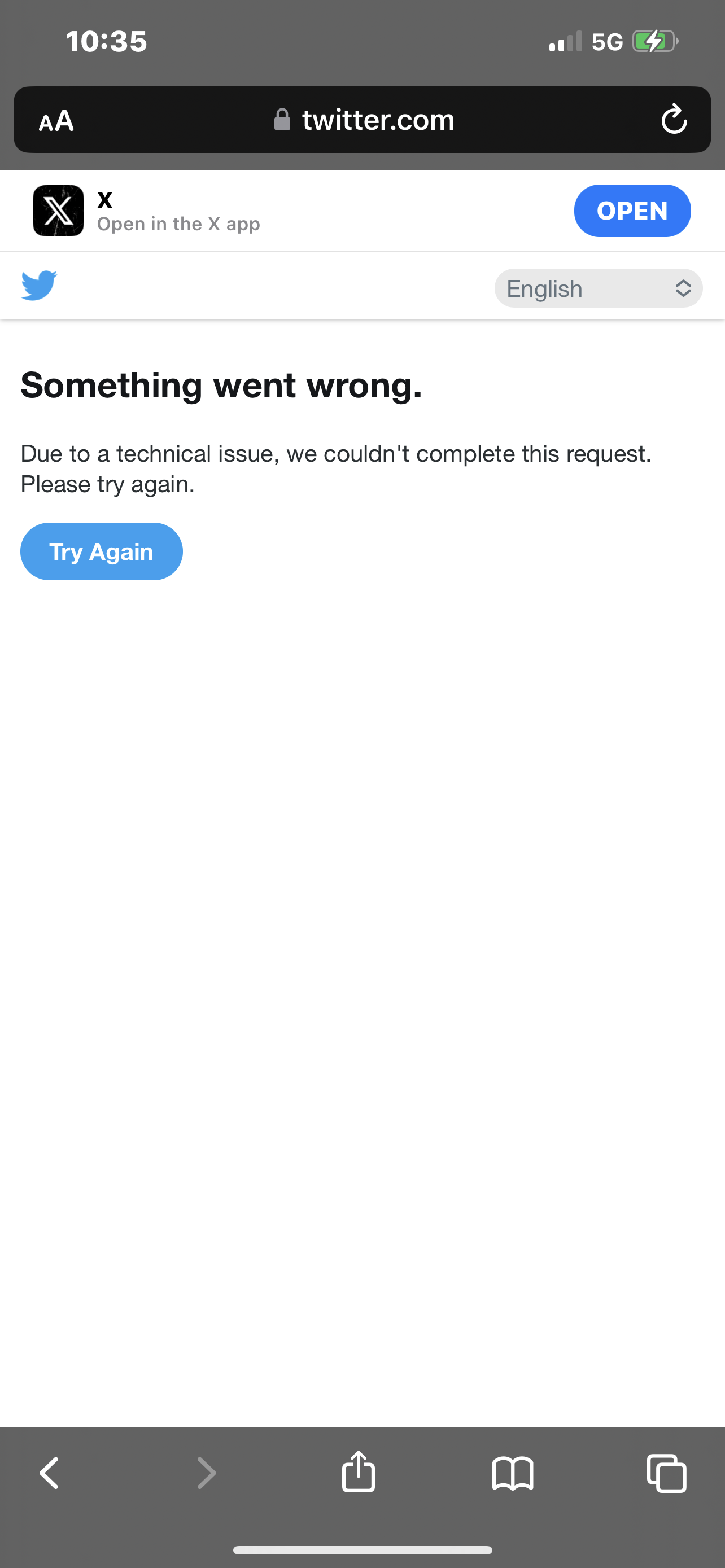This screenshot has width=725, height=1568.
Task: Tap the padlock icon in address bar
Action: tap(282, 119)
